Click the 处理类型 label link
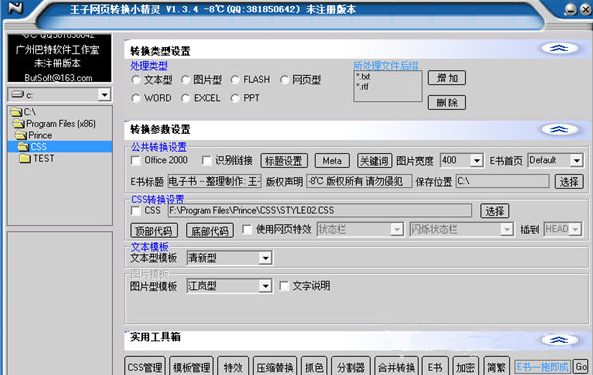 tap(149, 66)
